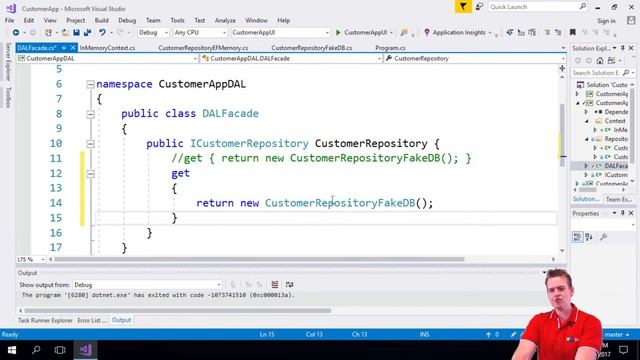Click the Save All toolbar icon
This screenshot has width=640, height=360.
[x=87, y=32]
